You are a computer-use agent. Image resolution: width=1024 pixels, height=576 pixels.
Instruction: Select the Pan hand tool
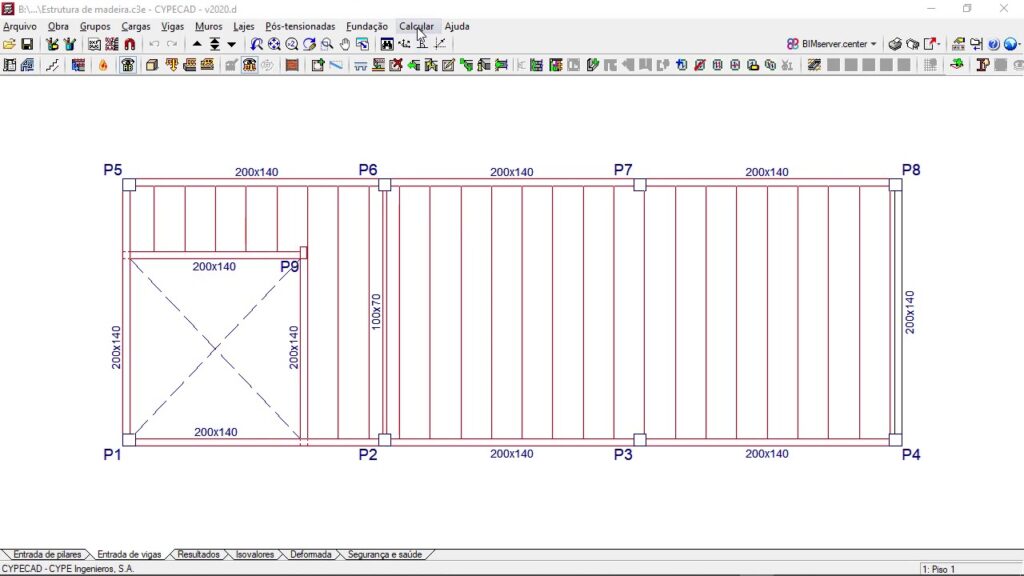[345, 44]
